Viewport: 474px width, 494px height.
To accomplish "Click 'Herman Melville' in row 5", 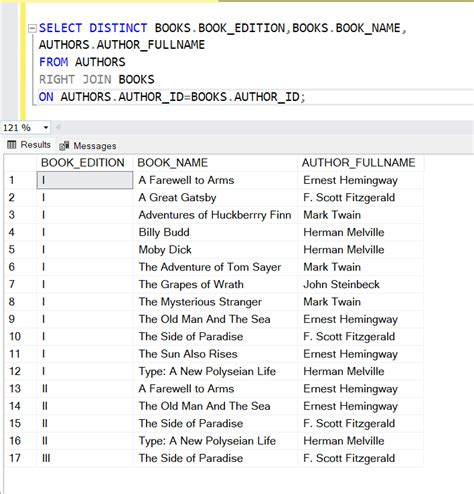I will click(360, 250).
